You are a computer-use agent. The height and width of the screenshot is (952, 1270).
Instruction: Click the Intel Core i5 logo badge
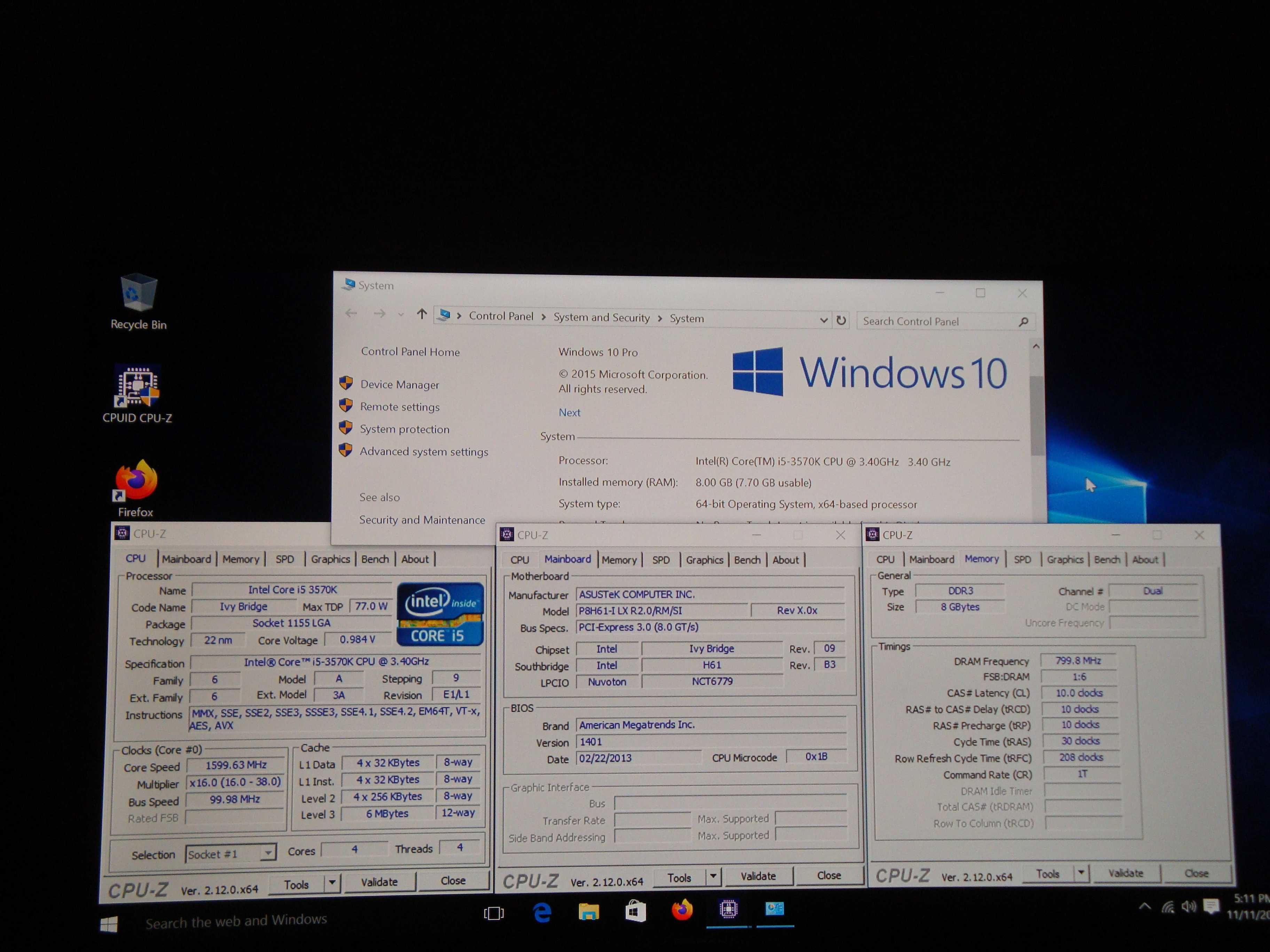[x=440, y=614]
